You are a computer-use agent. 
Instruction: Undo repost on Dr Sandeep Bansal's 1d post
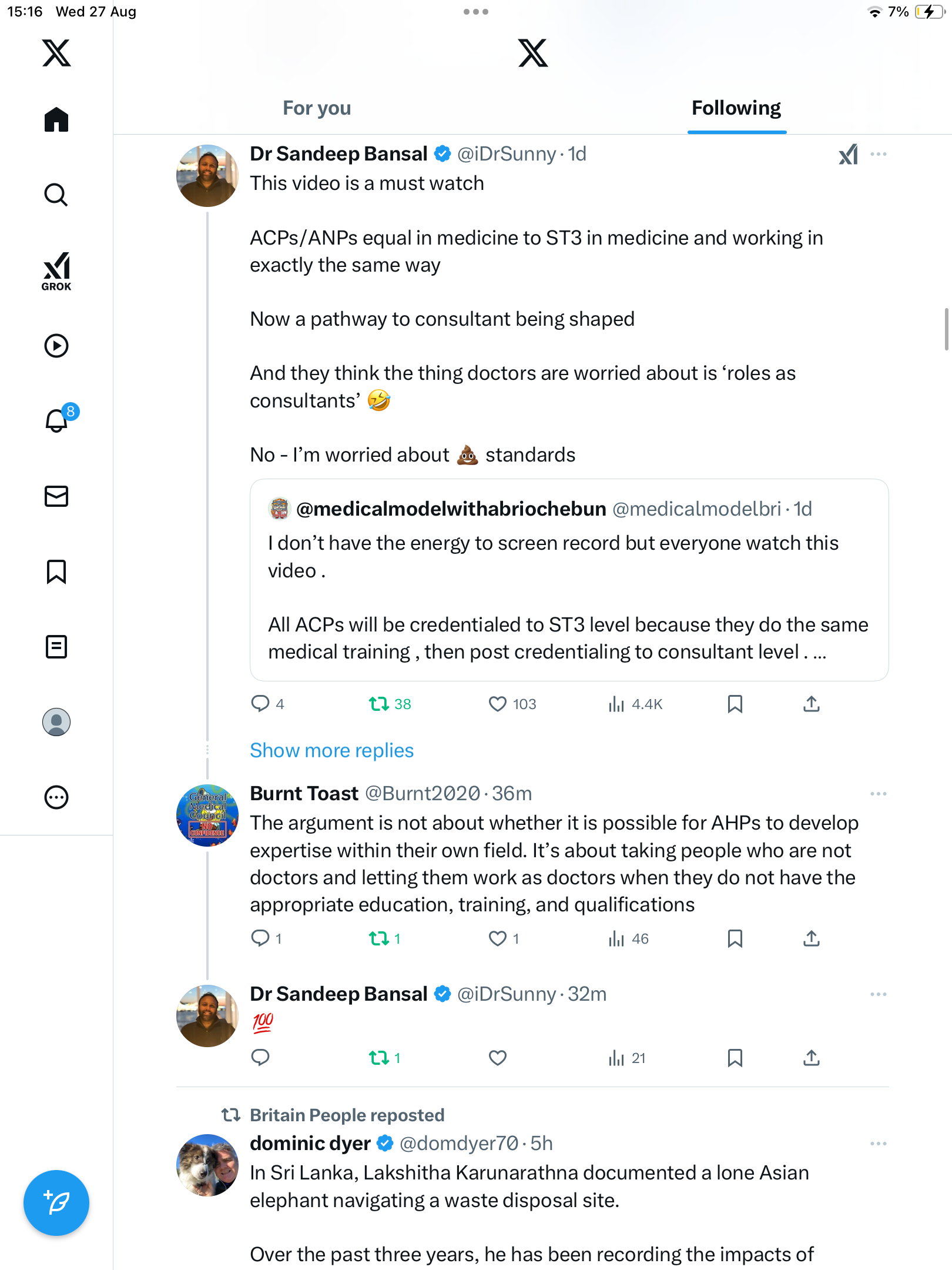coord(379,704)
